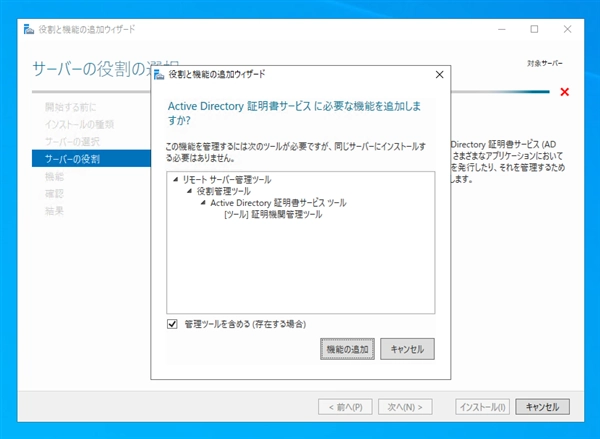Click the dialog title bar wizard icon
The width and height of the screenshot is (600, 439).
(159, 74)
